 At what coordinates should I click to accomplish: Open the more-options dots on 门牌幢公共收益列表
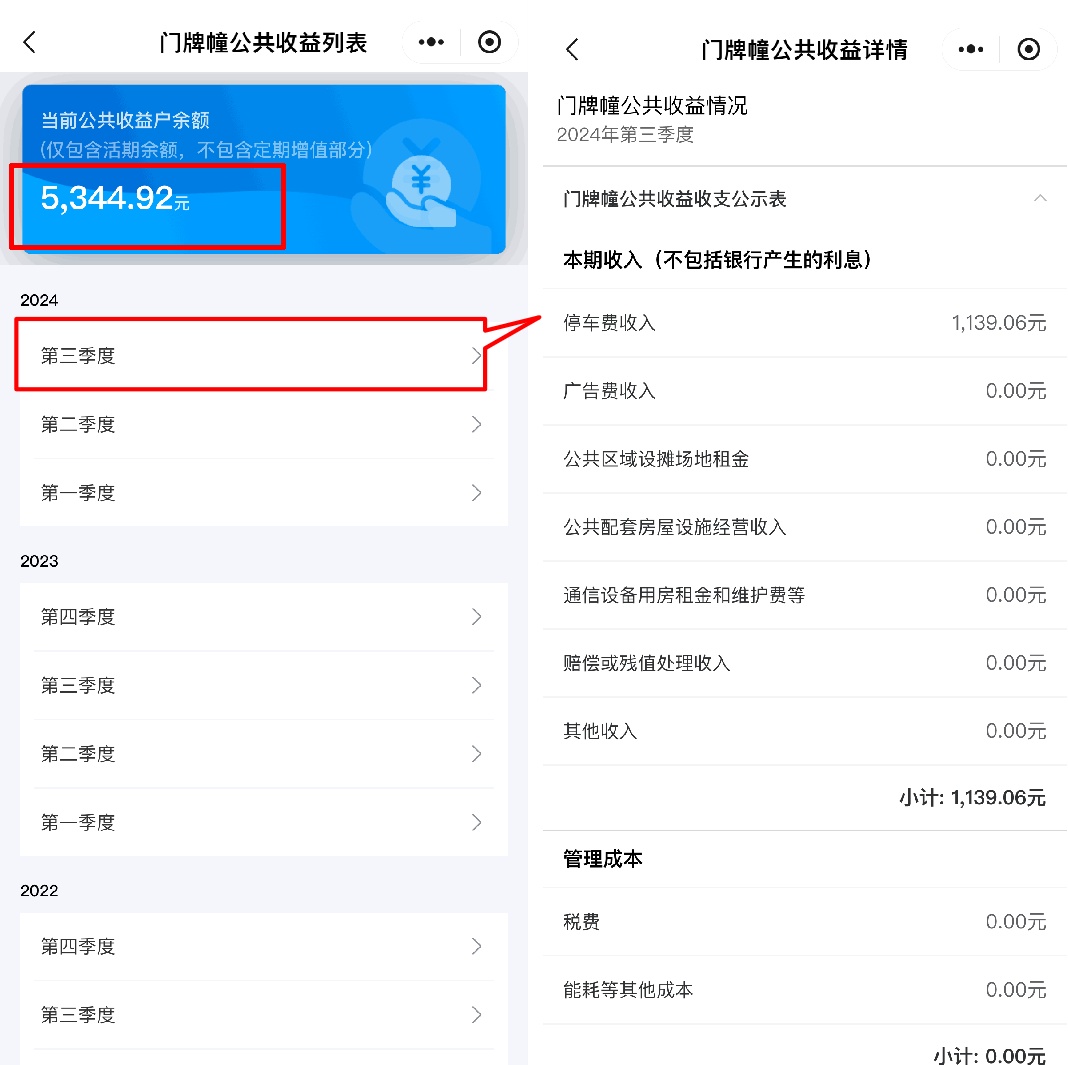click(x=431, y=42)
